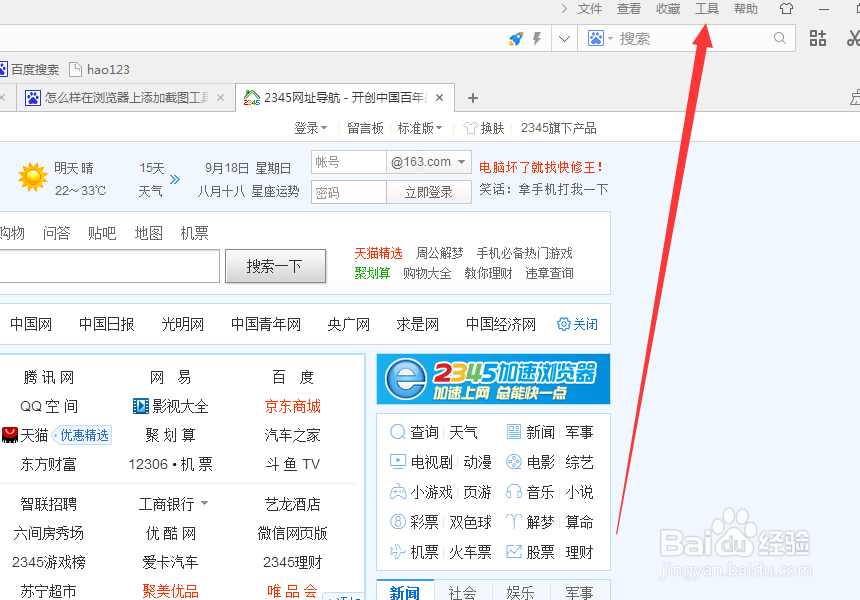Open 京东商城 link

point(292,406)
